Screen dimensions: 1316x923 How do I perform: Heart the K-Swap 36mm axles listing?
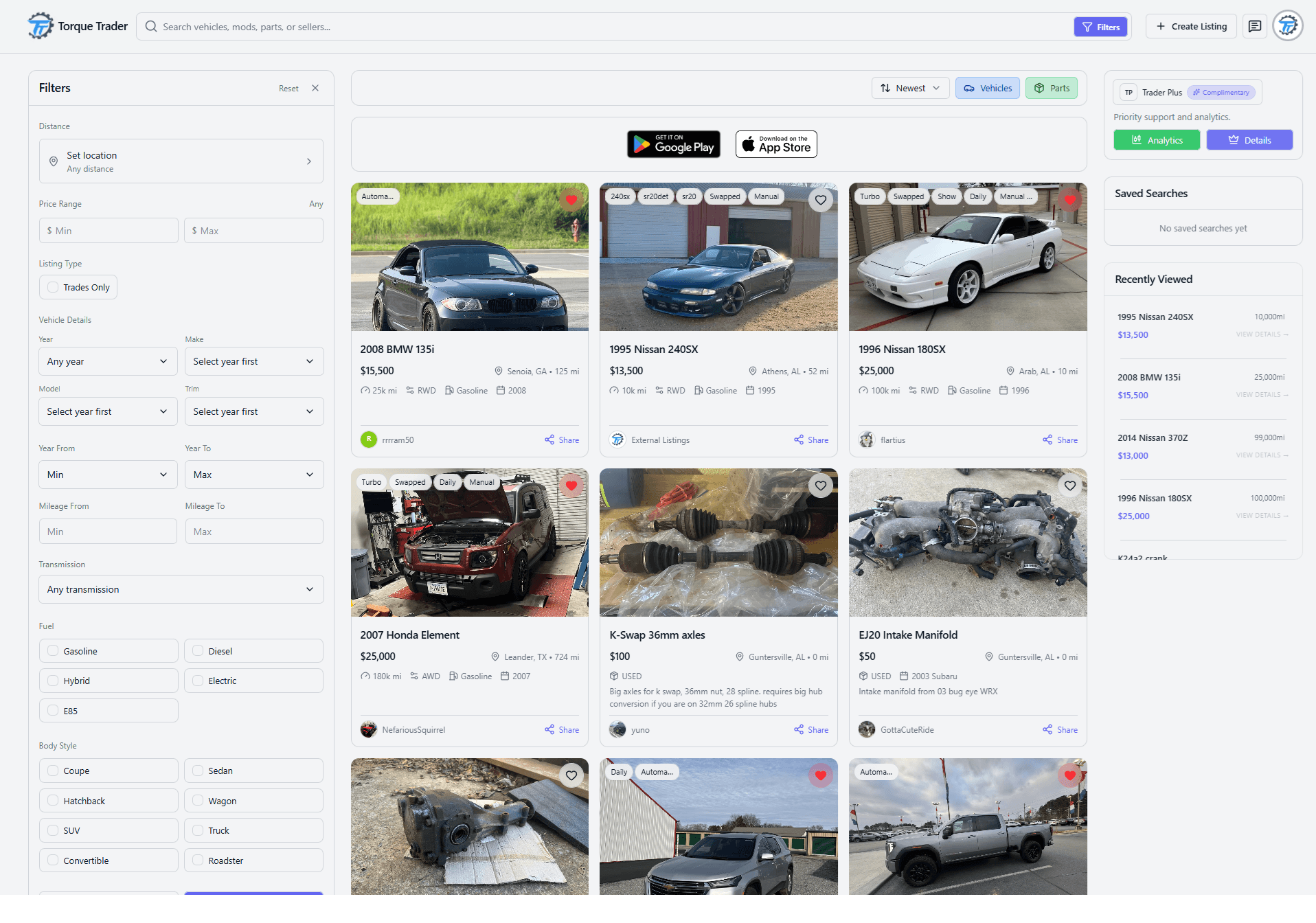tap(820, 486)
